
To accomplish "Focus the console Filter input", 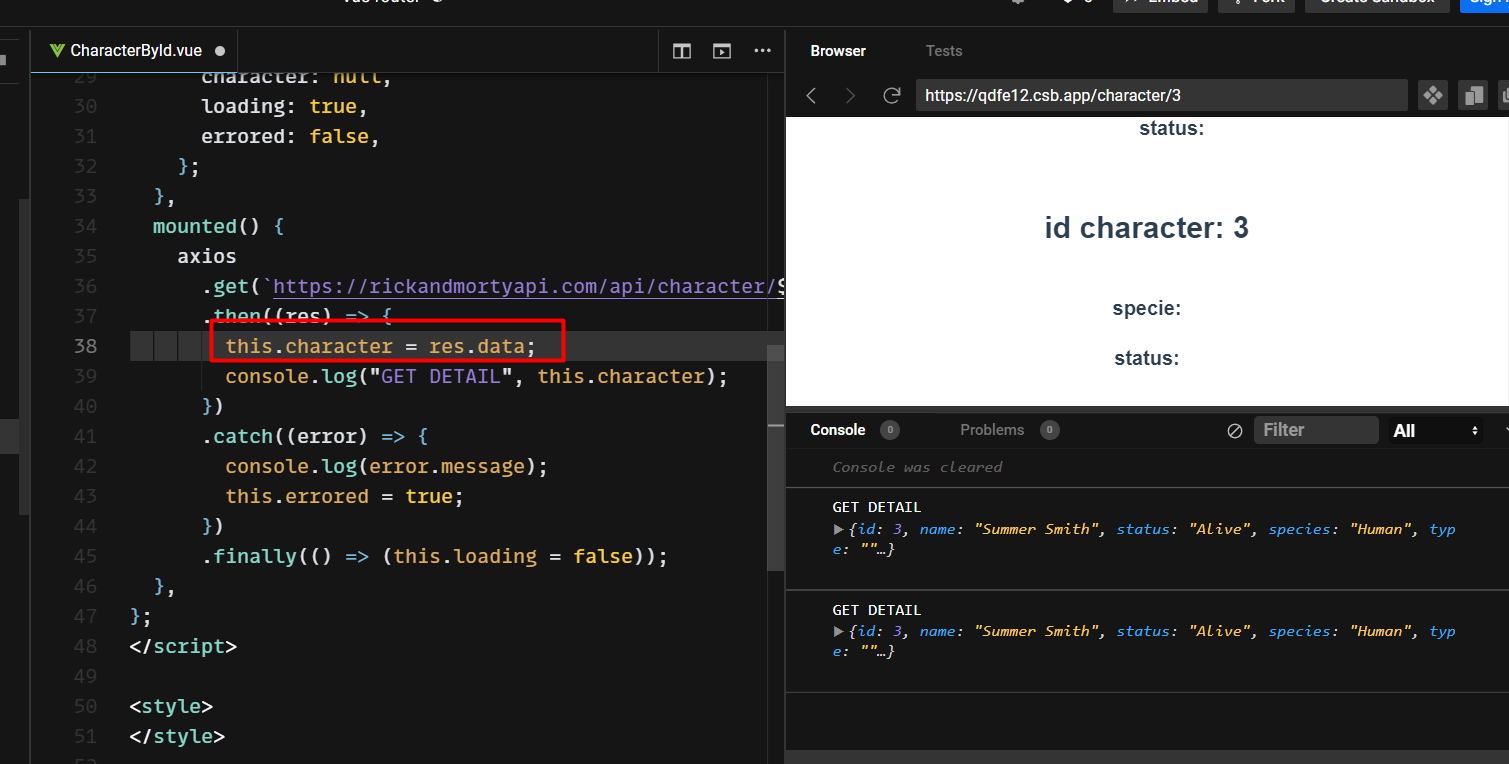I will coord(1316,430).
